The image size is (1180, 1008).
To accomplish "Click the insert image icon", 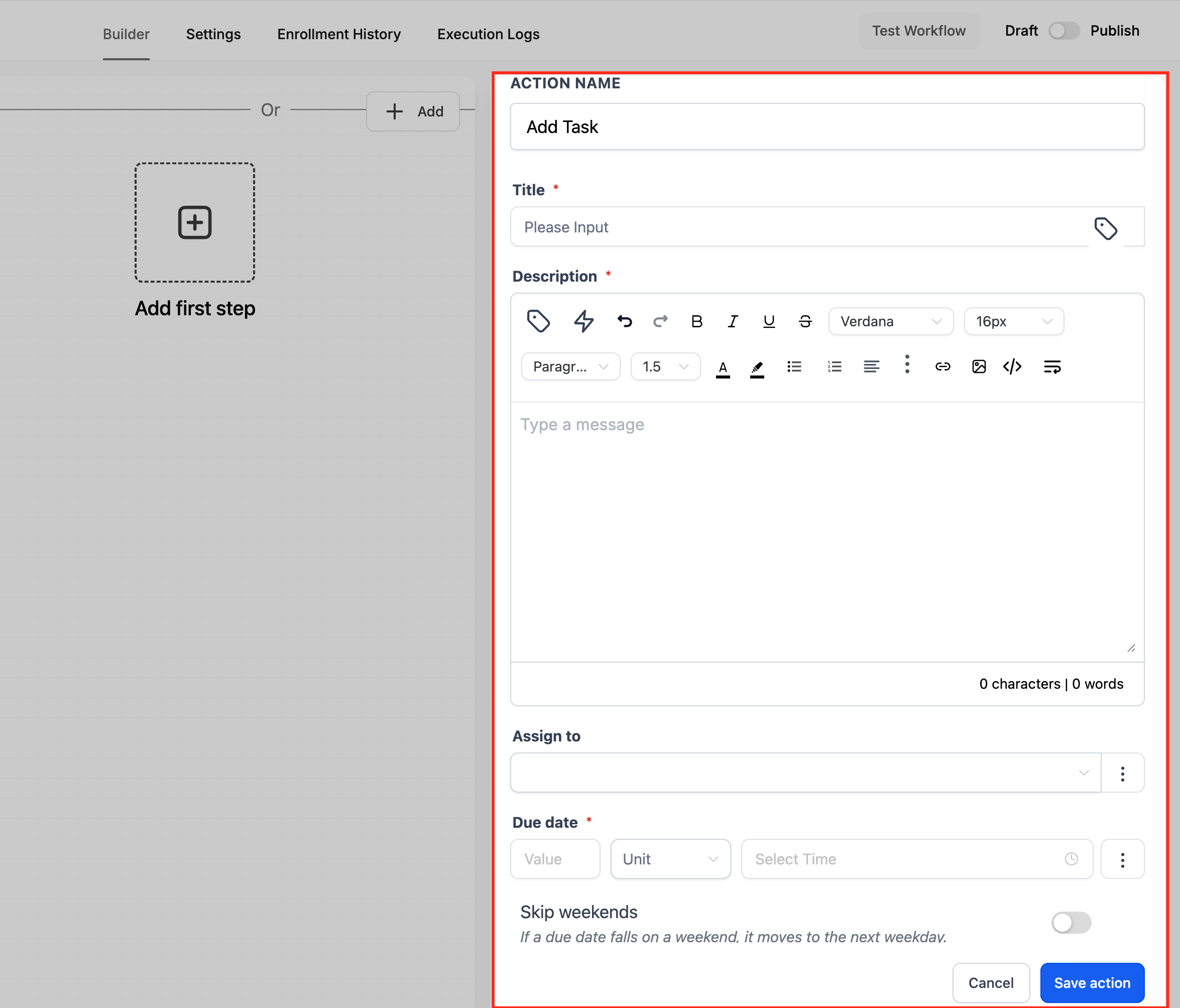I will [x=979, y=367].
